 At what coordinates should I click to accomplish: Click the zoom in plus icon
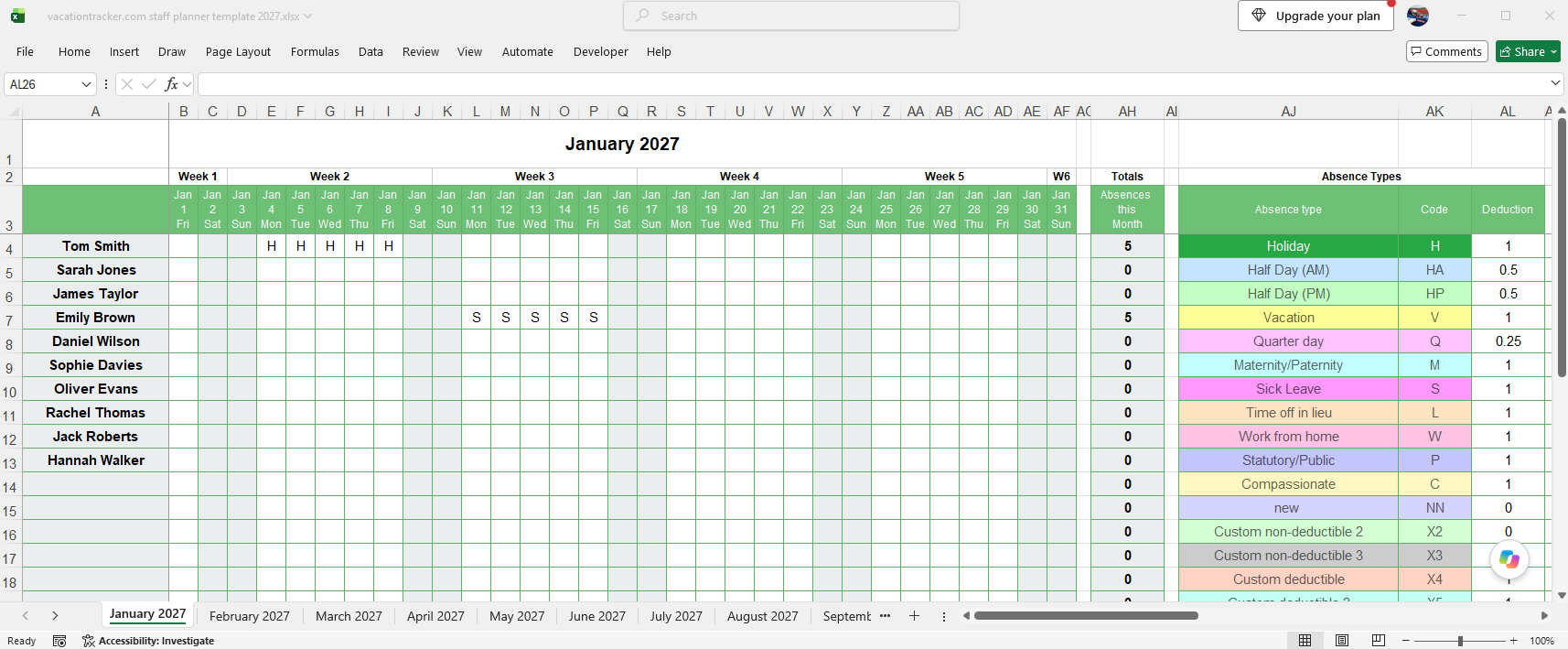pos(1514,641)
